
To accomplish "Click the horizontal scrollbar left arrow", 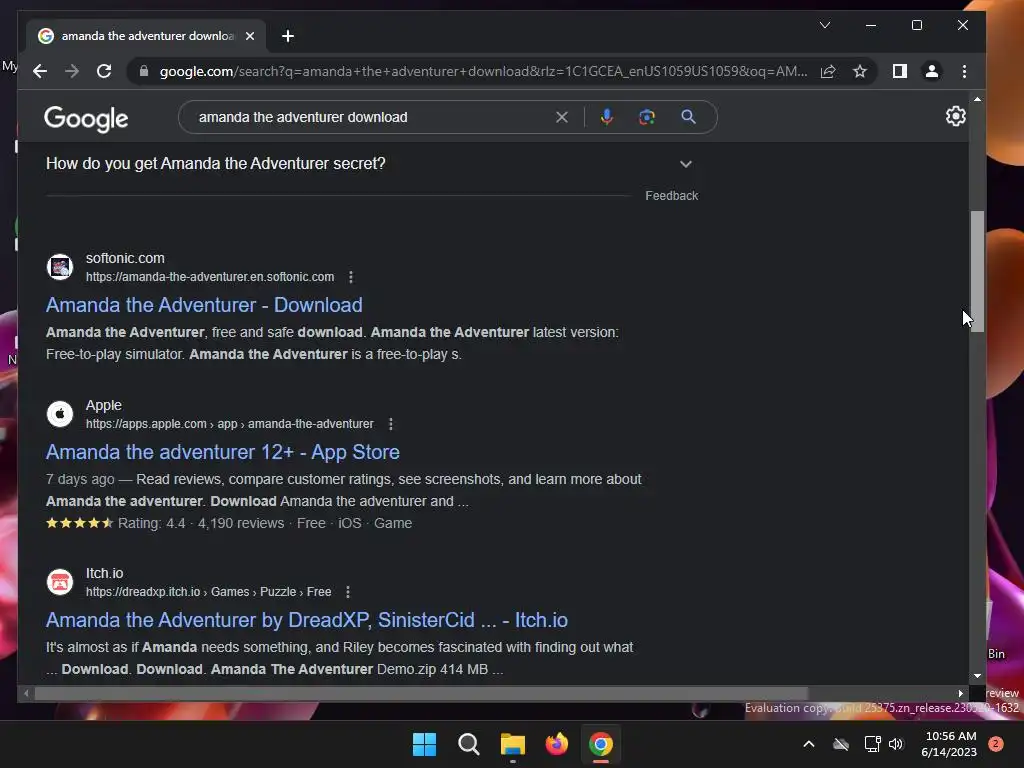I will [26, 693].
